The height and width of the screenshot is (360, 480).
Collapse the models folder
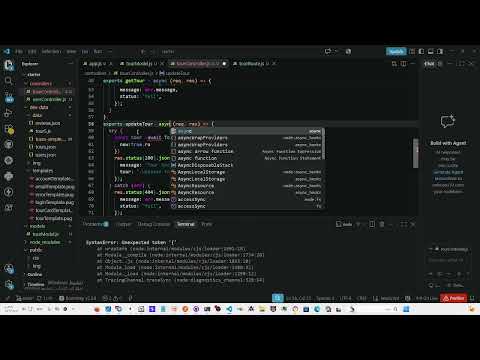37,226
